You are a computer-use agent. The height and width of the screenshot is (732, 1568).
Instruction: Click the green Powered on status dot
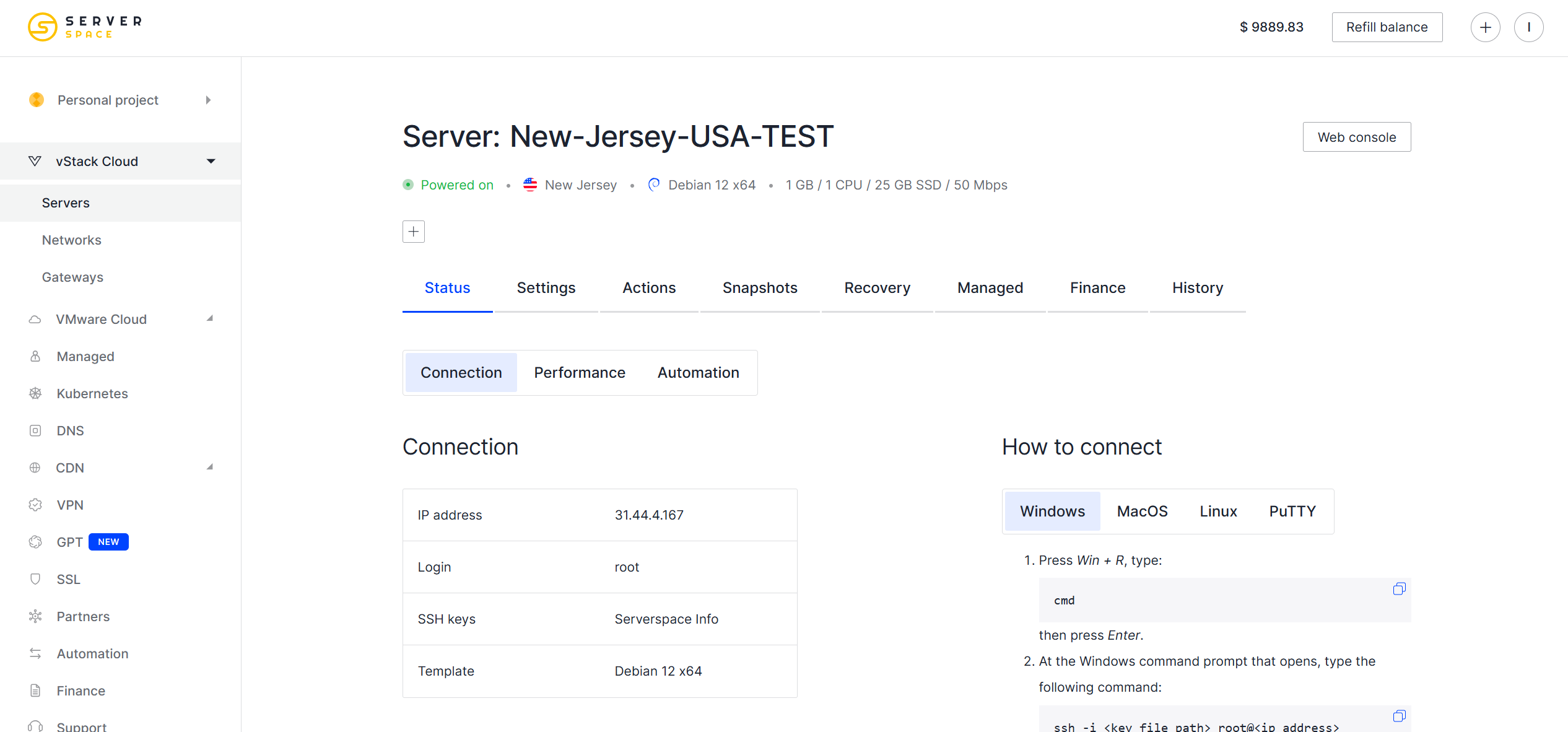tap(408, 185)
